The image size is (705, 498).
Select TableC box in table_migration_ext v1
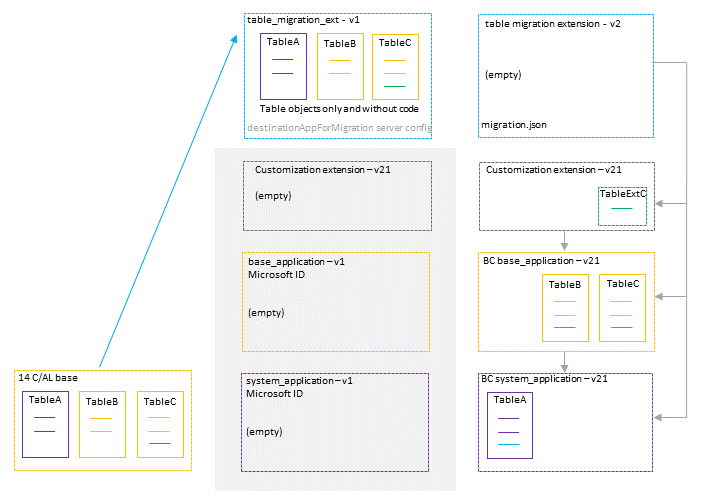tap(396, 67)
